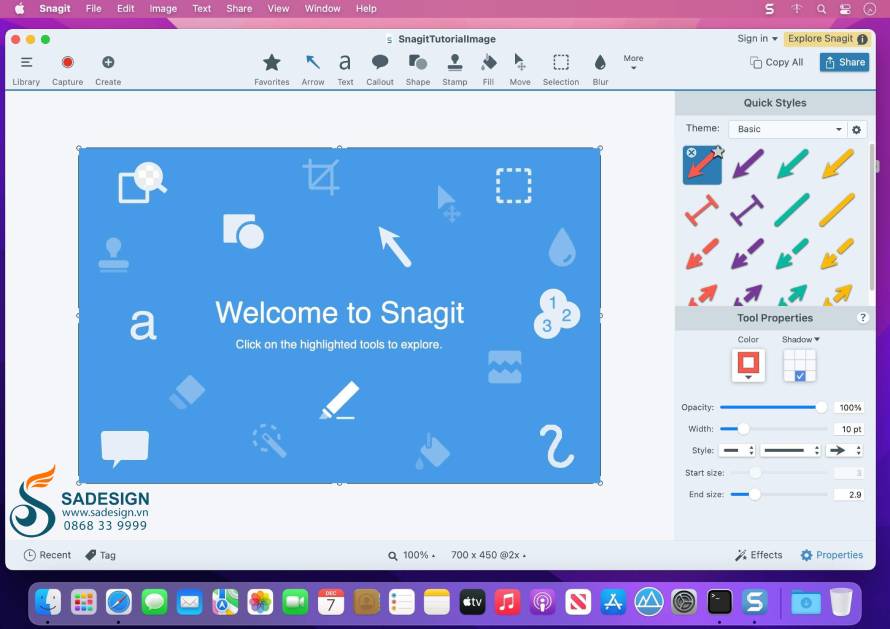Open the Window menu
This screenshot has width=890, height=629.
coord(322,9)
